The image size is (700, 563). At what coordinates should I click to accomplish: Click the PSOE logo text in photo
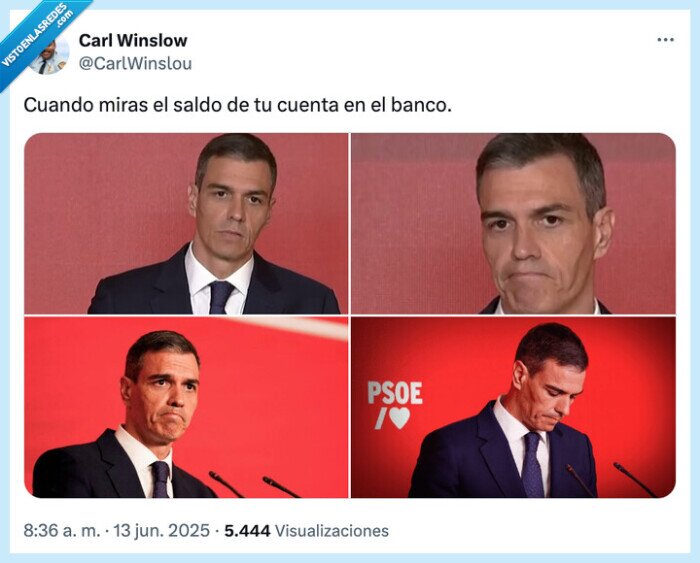pos(395,393)
